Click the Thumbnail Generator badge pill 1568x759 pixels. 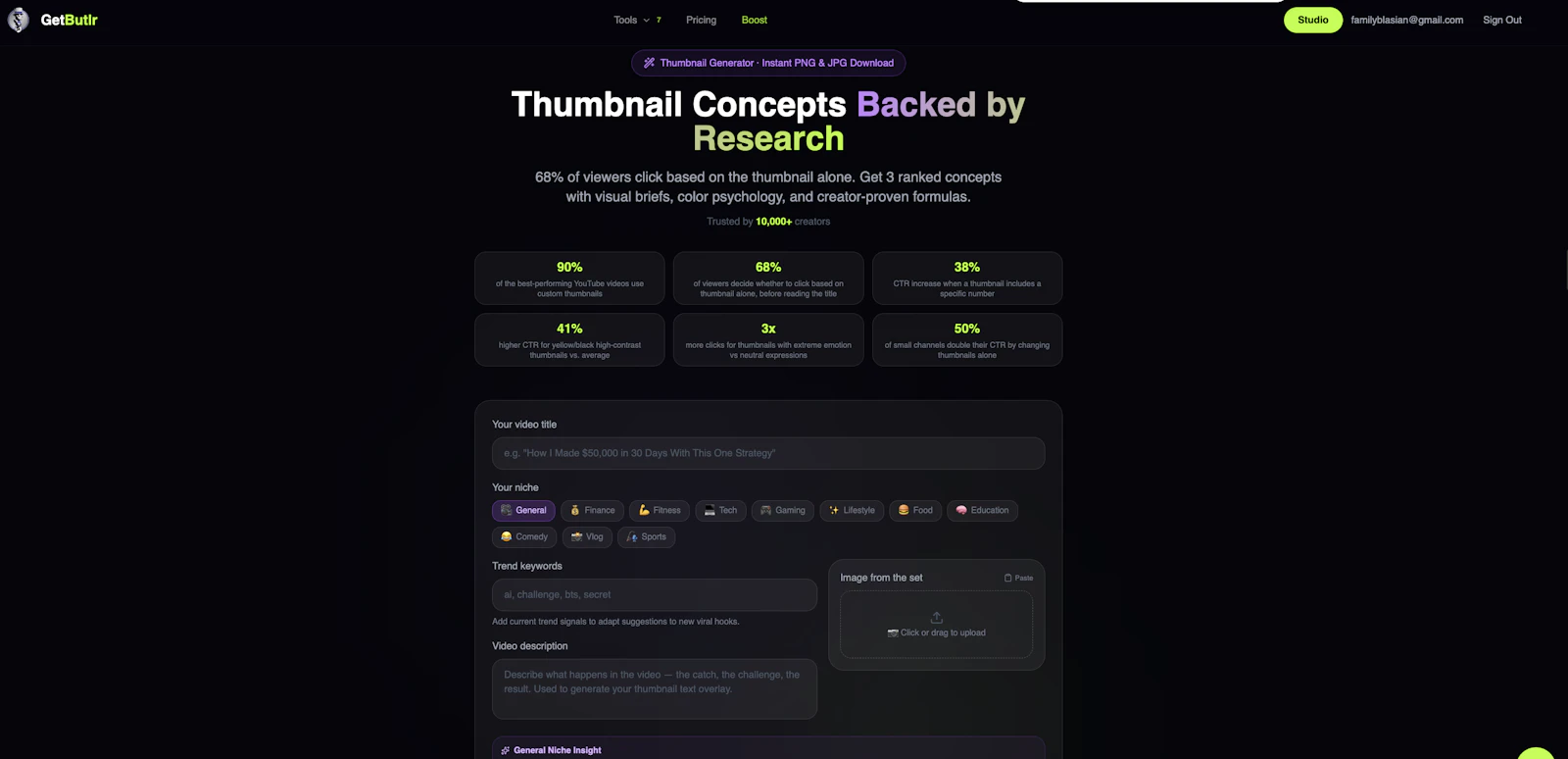pos(768,63)
